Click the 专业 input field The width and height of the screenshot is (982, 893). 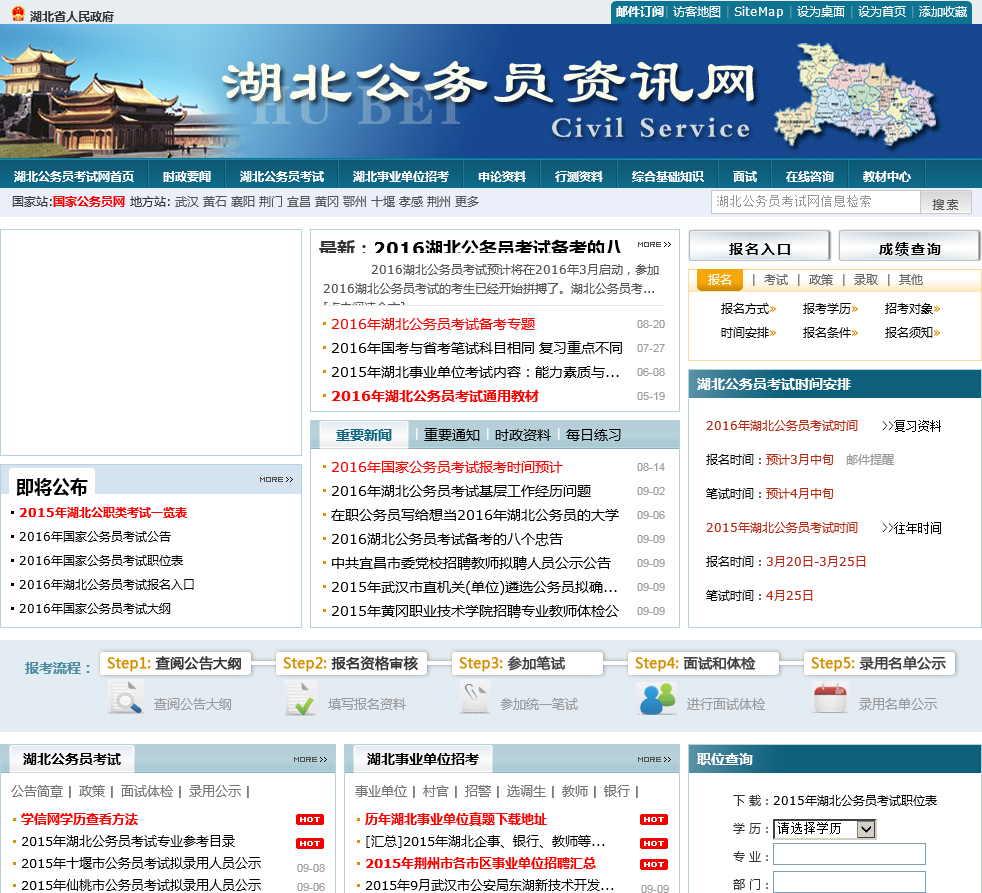[849, 854]
